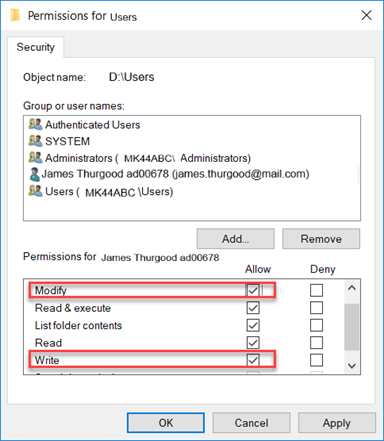Check Deny box for Read permission

(316, 343)
